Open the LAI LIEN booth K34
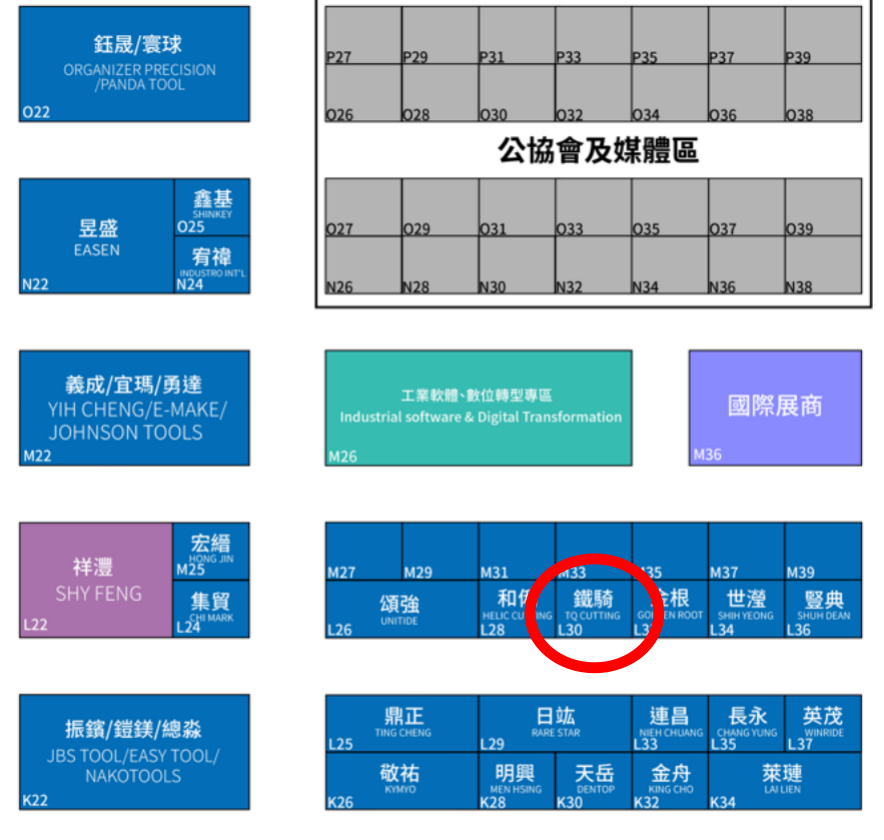 [785, 781]
